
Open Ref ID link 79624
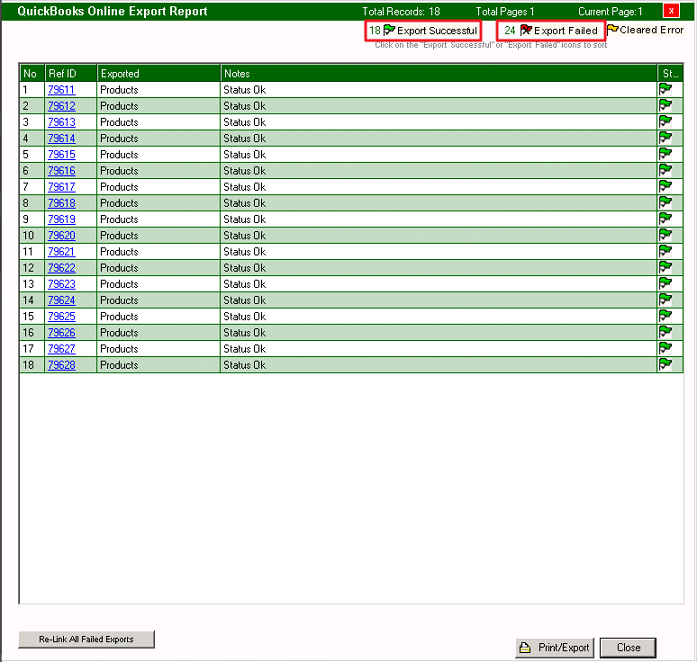coord(61,300)
